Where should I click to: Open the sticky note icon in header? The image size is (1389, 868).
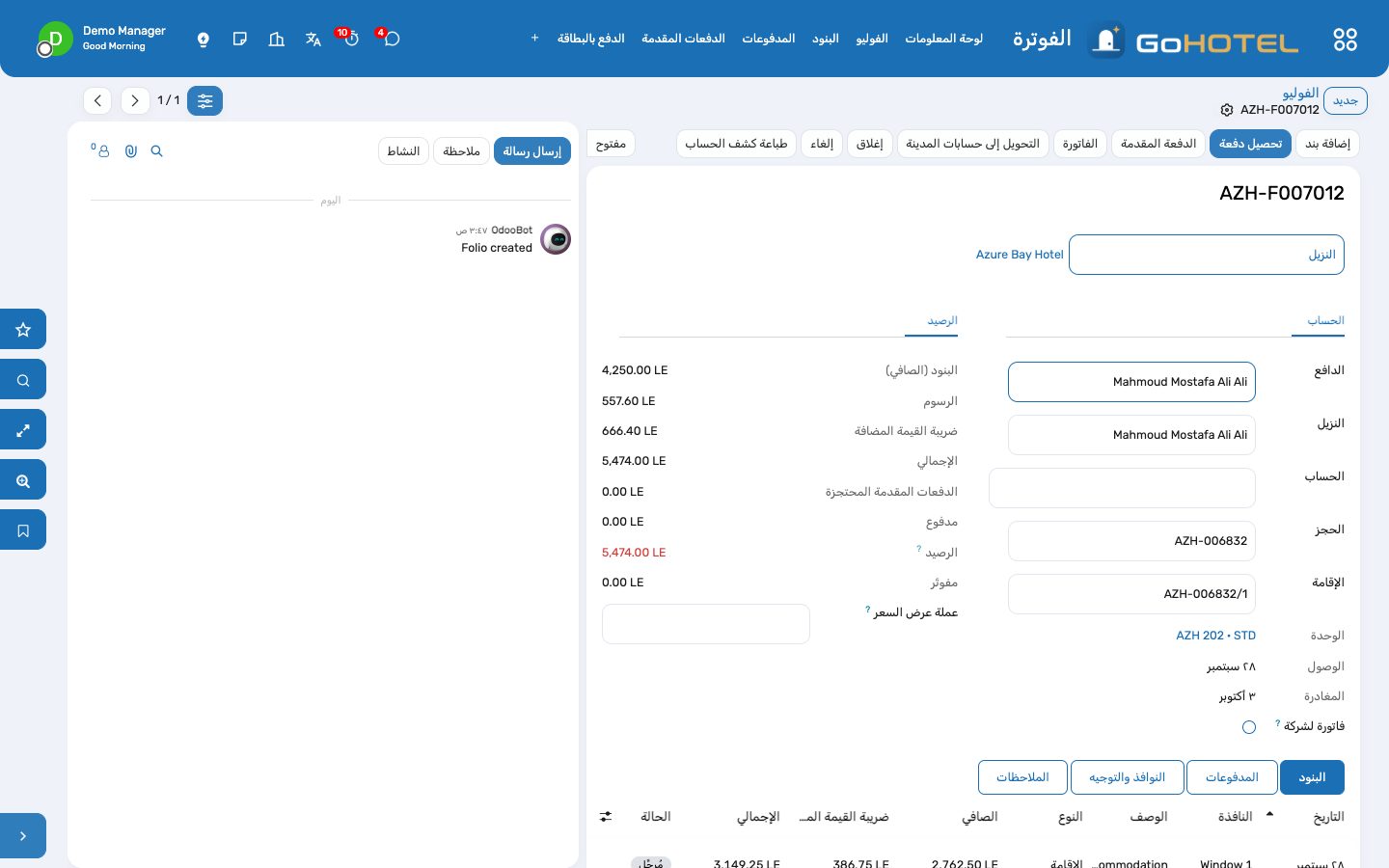click(240, 39)
